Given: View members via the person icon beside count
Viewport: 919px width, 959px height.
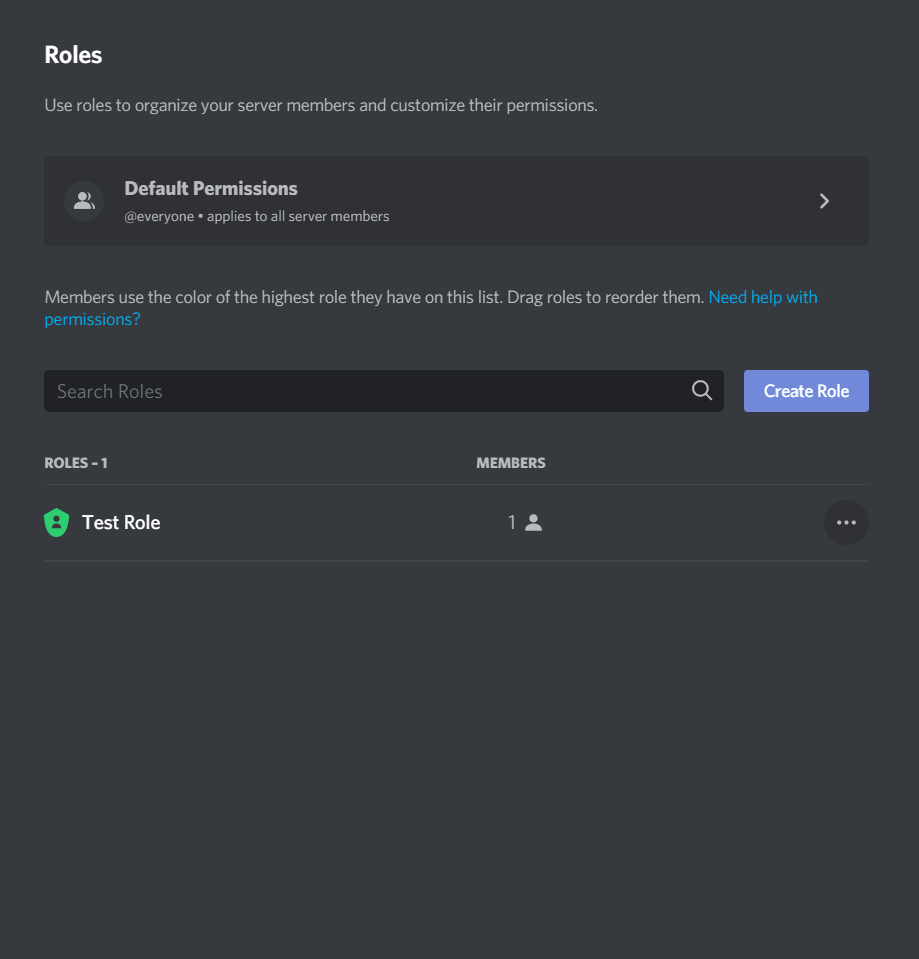Looking at the screenshot, I should pyautogui.click(x=533, y=523).
